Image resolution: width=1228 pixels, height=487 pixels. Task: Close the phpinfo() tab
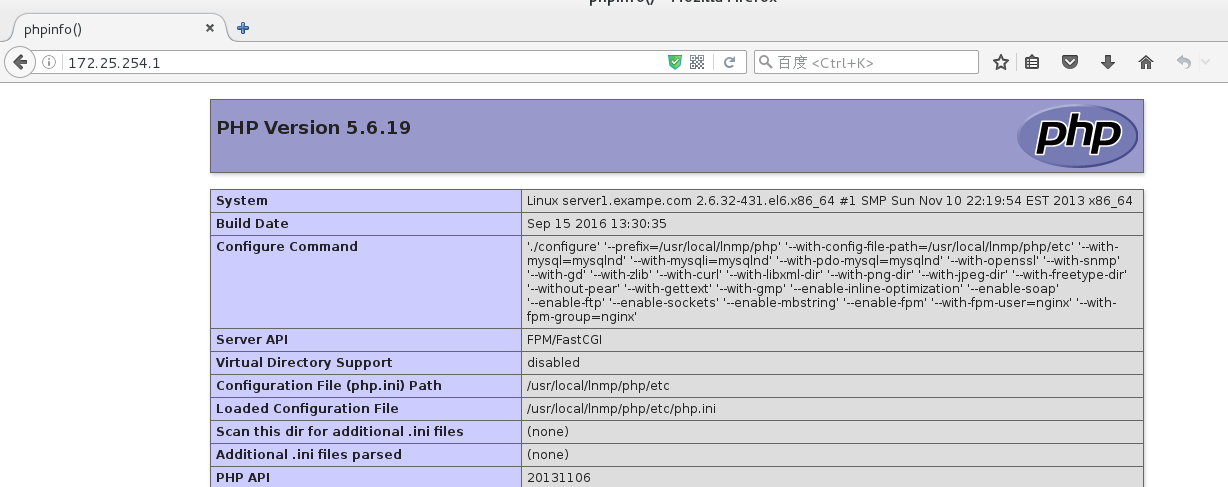click(209, 29)
